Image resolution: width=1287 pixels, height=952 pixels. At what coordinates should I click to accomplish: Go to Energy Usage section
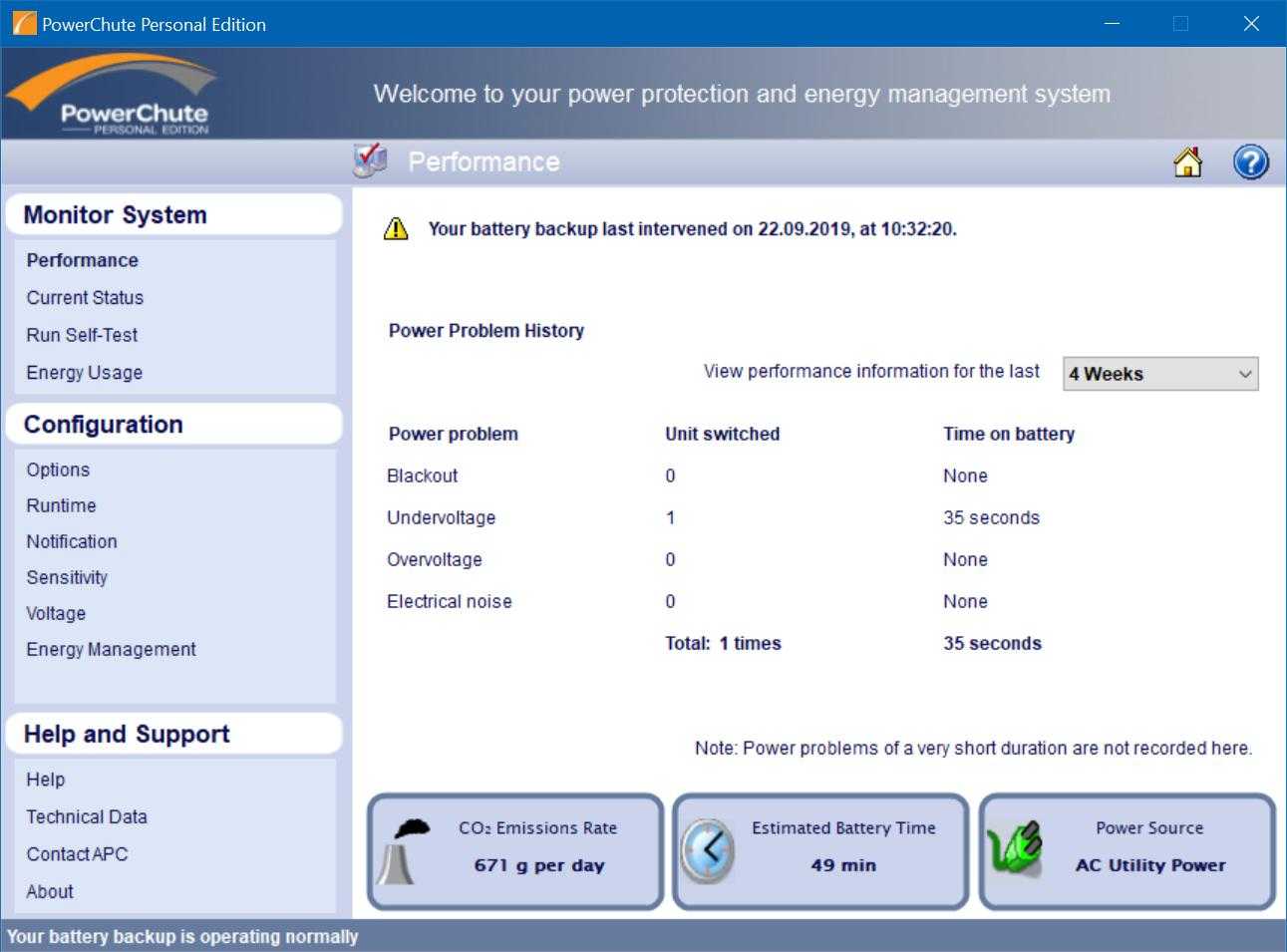point(85,373)
